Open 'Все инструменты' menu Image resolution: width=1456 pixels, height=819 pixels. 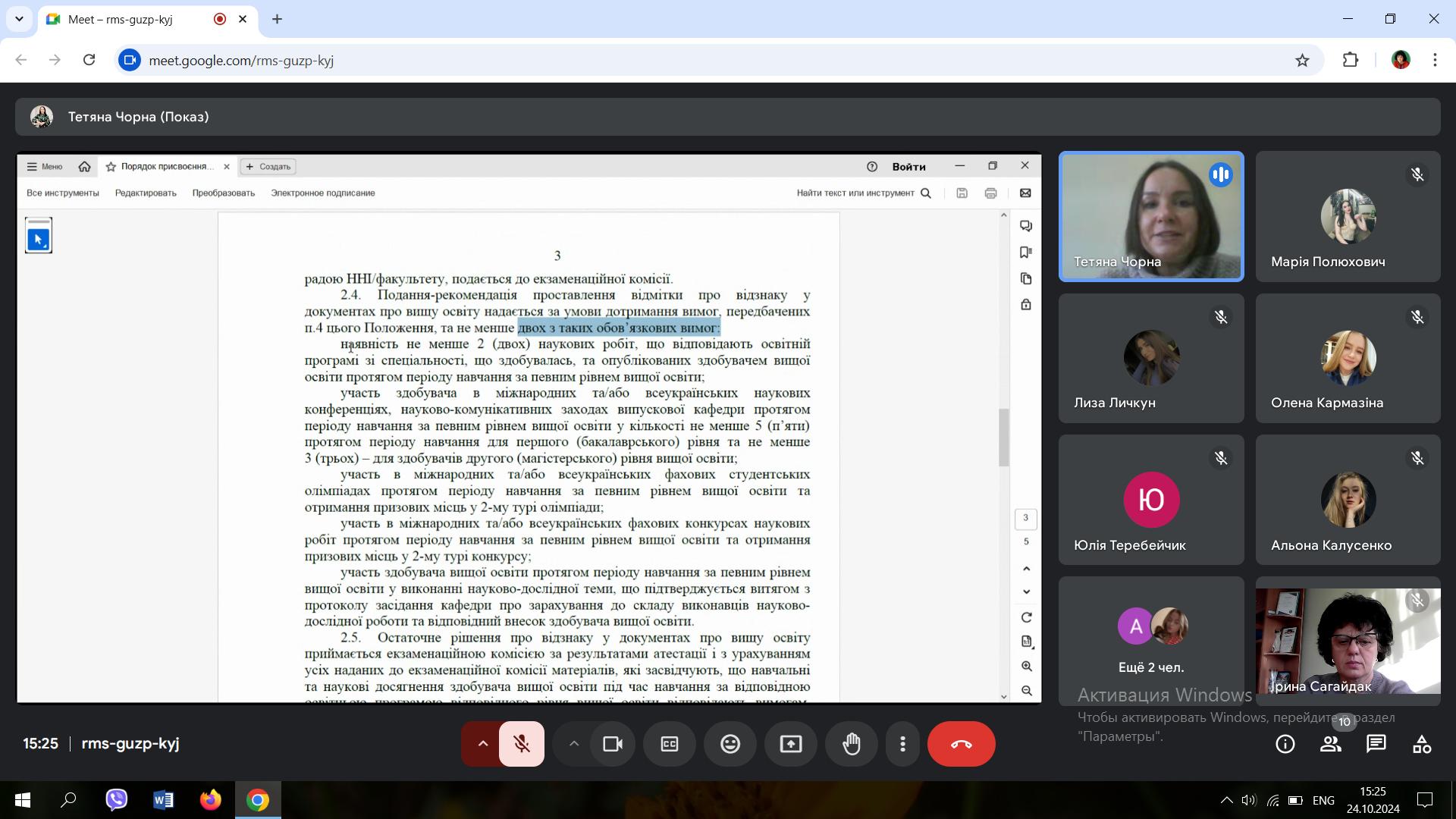(x=63, y=193)
